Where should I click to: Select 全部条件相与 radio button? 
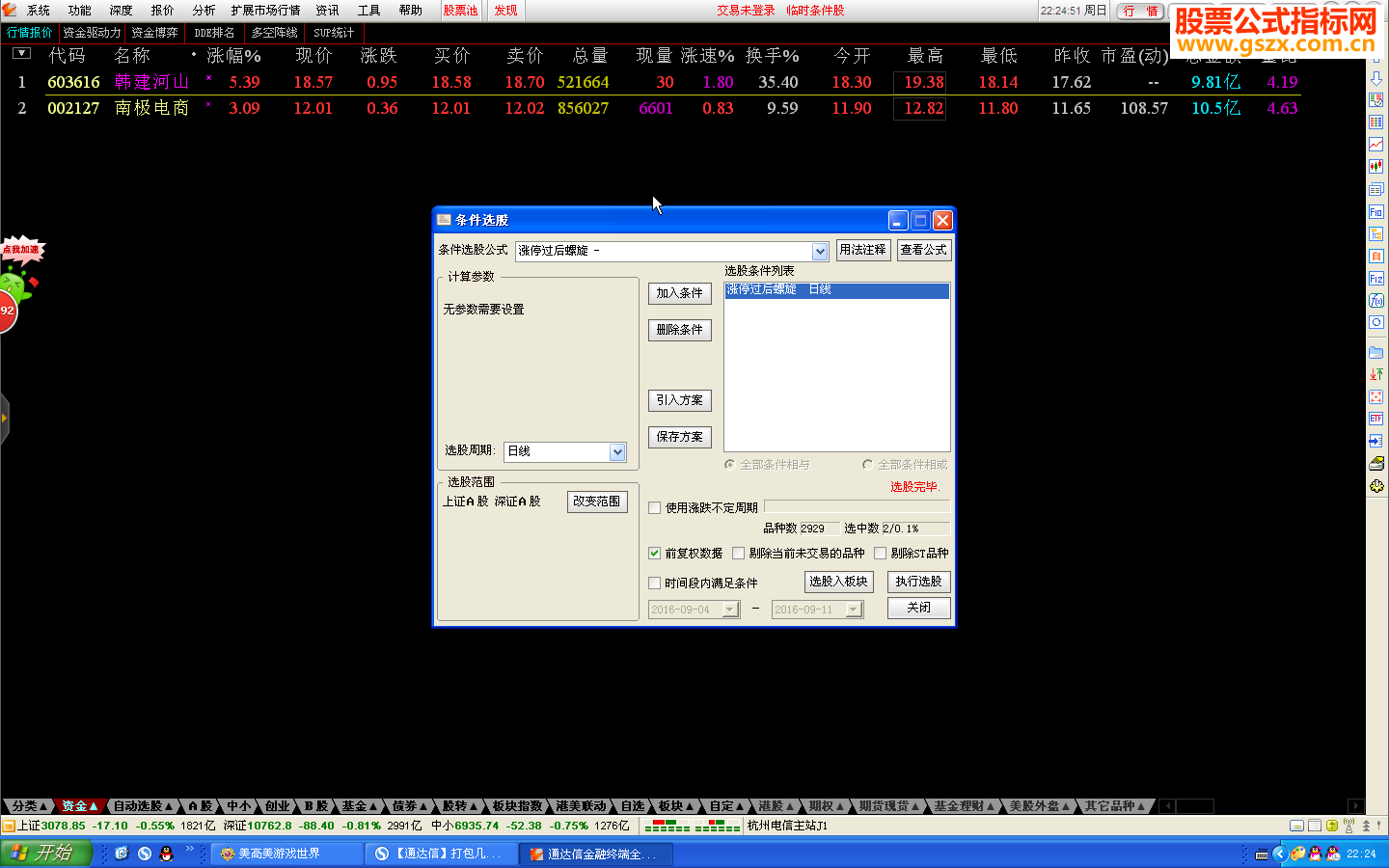(730, 465)
